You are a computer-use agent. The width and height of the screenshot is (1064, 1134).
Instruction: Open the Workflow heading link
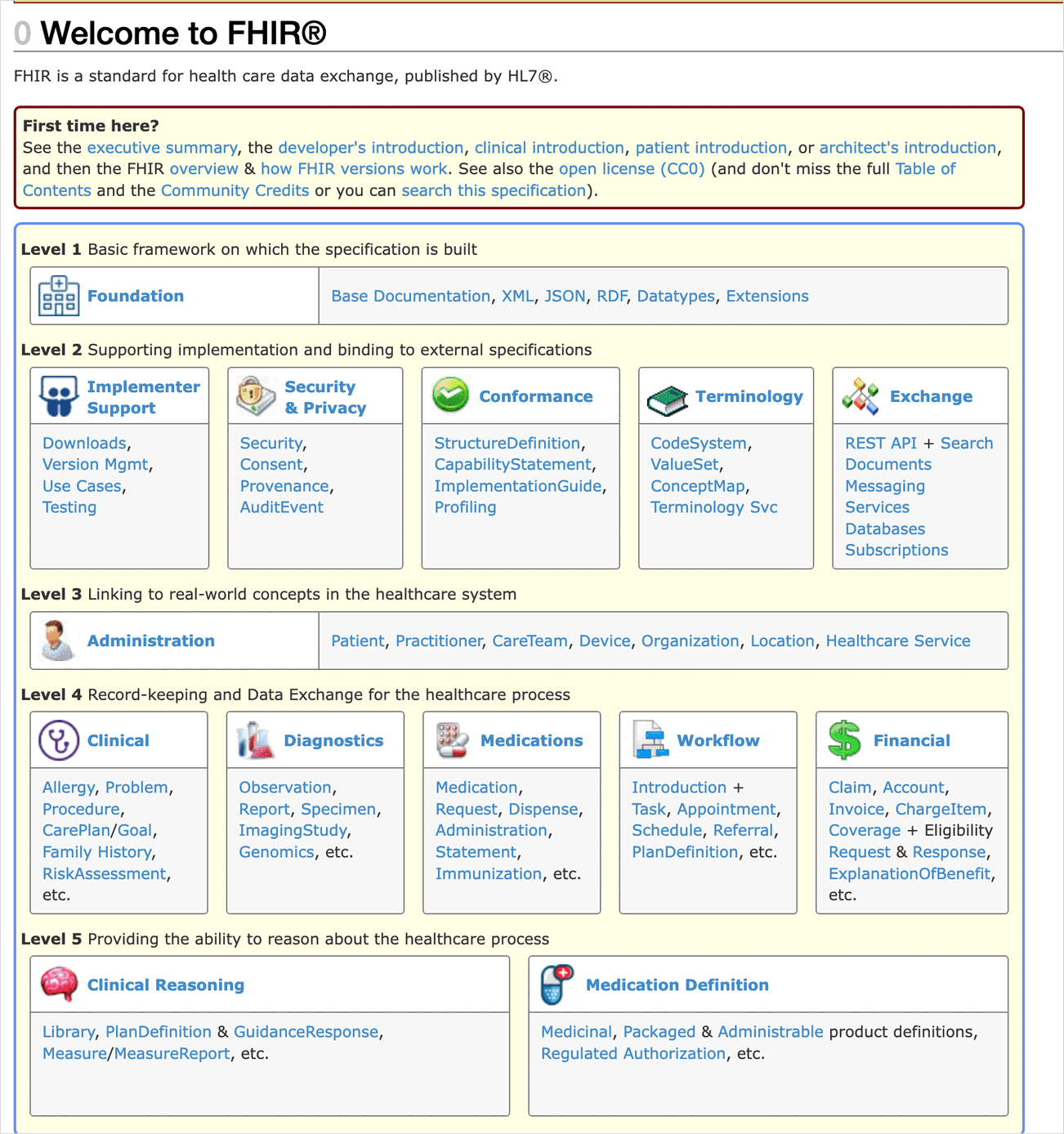(x=718, y=740)
